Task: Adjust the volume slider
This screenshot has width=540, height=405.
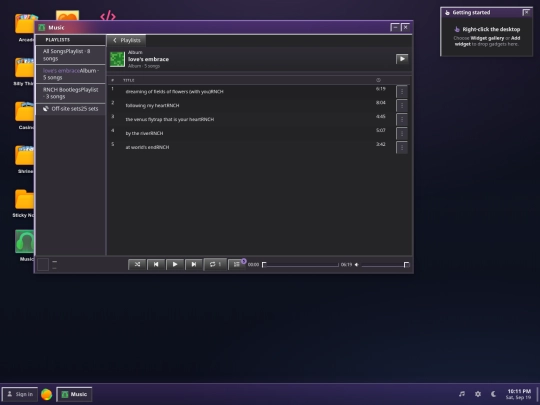Action: (385, 265)
